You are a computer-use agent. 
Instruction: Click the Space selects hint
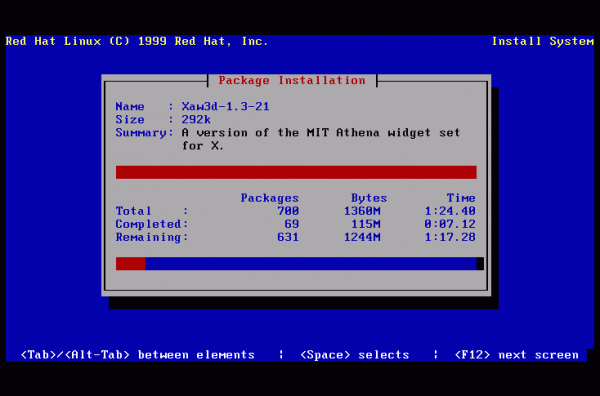coord(354,355)
